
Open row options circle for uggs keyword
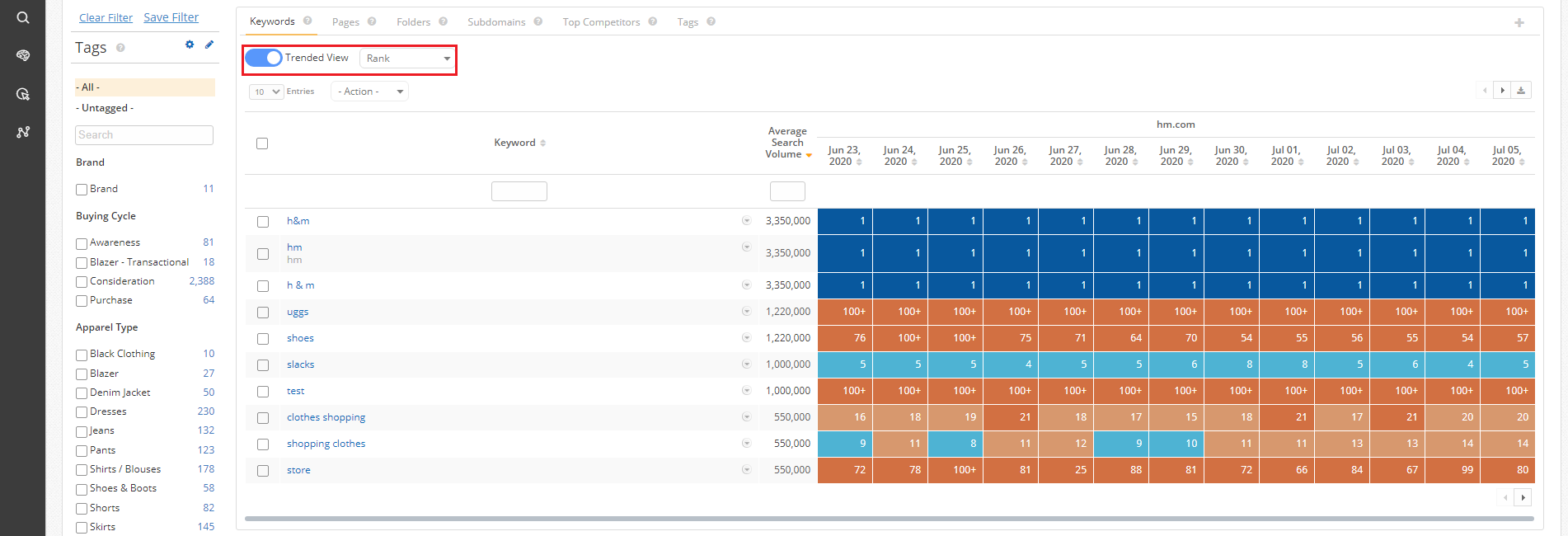pyautogui.click(x=746, y=311)
